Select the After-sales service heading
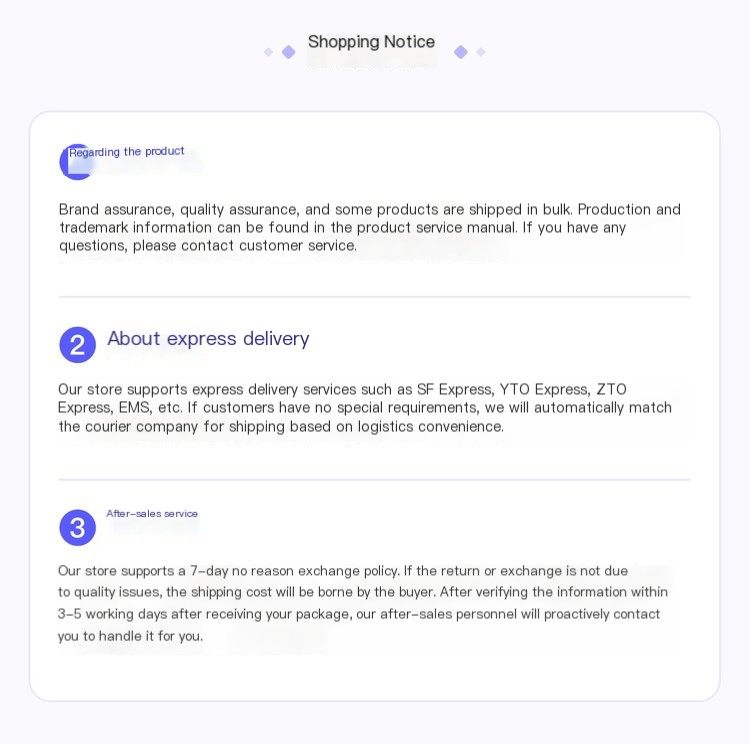 [x=152, y=513]
